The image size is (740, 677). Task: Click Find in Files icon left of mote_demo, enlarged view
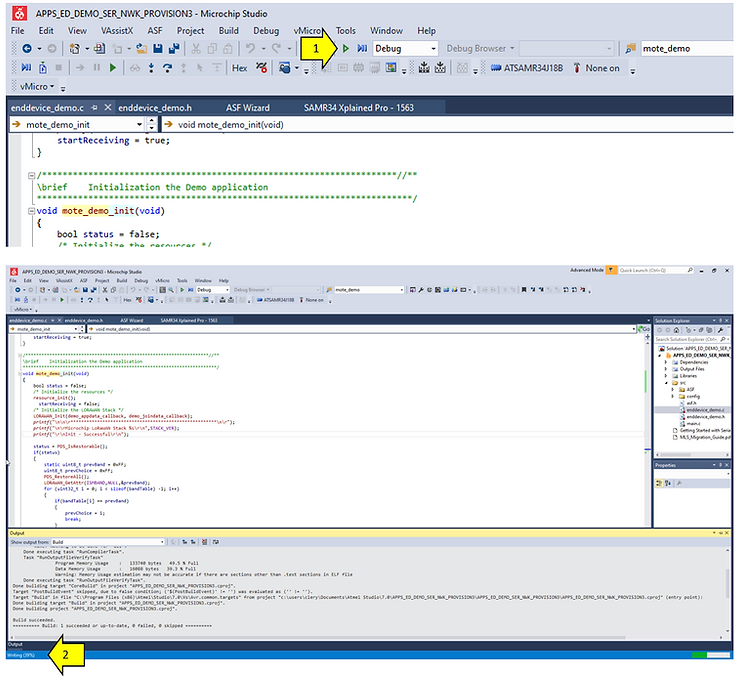(x=631, y=49)
